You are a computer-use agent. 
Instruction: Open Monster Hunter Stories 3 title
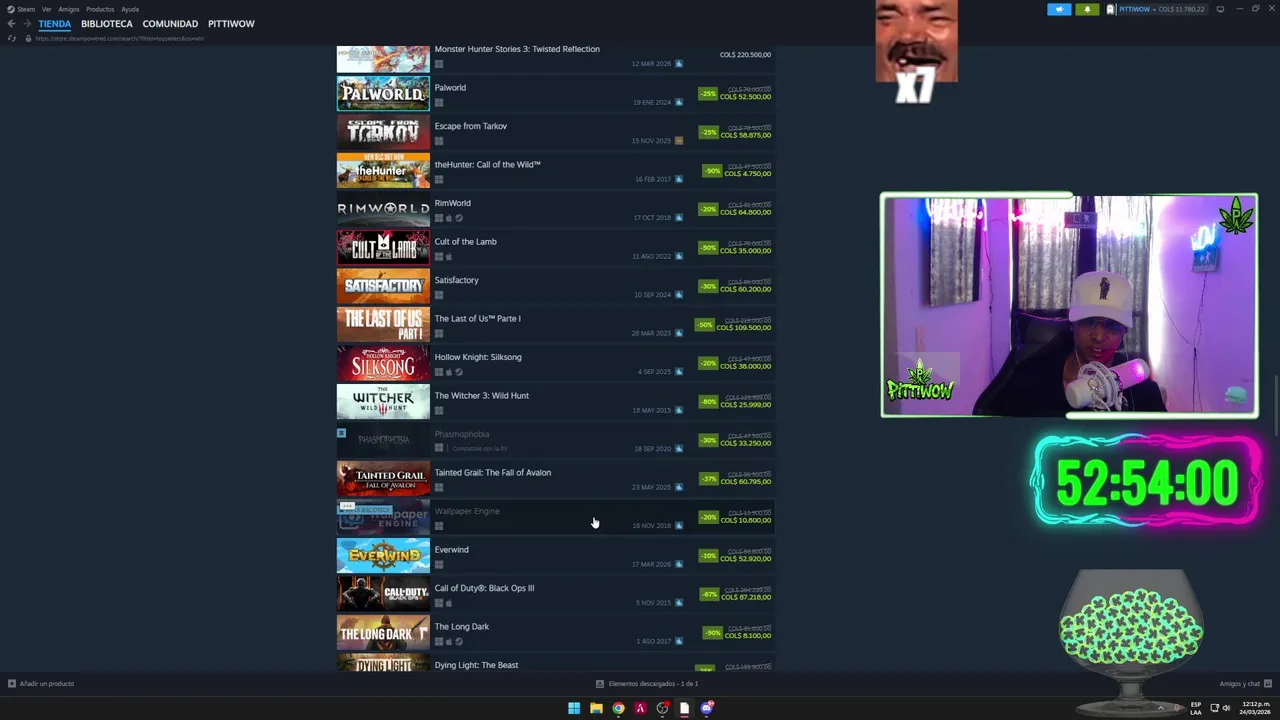point(517,49)
